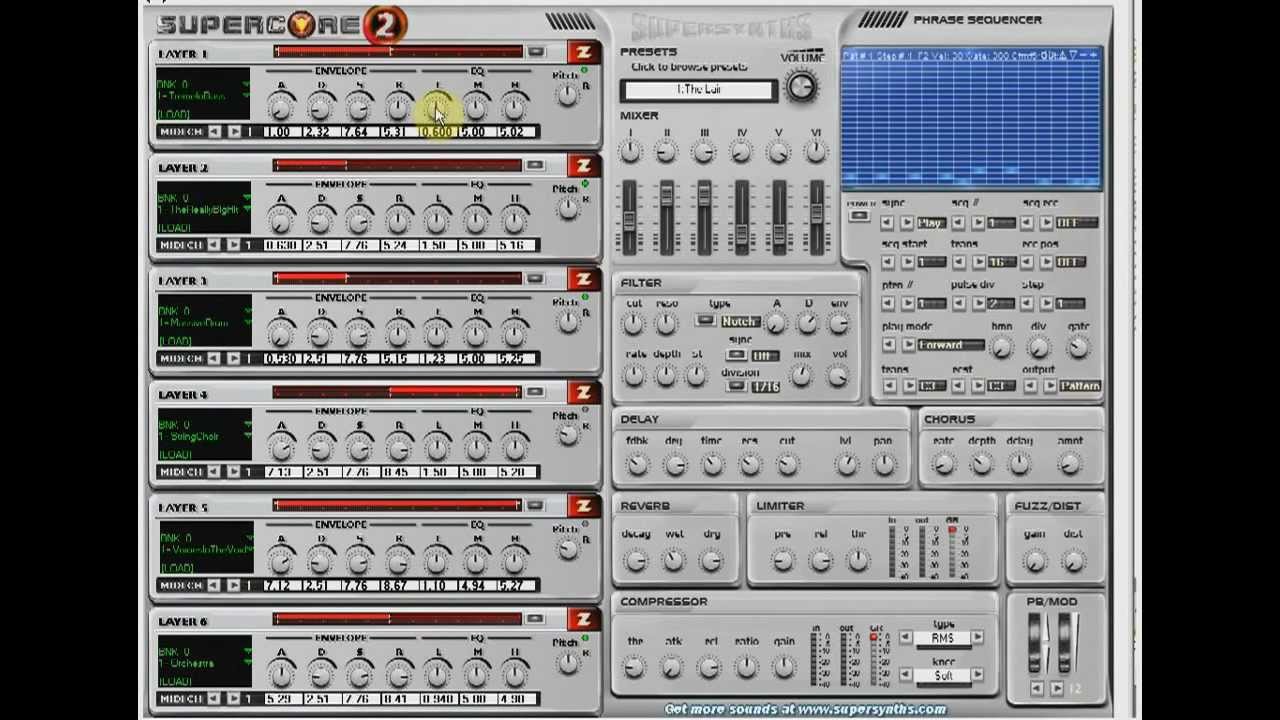
Task: Increase Layer 3 MIDI channel with right arrow
Action: click(234, 358)
